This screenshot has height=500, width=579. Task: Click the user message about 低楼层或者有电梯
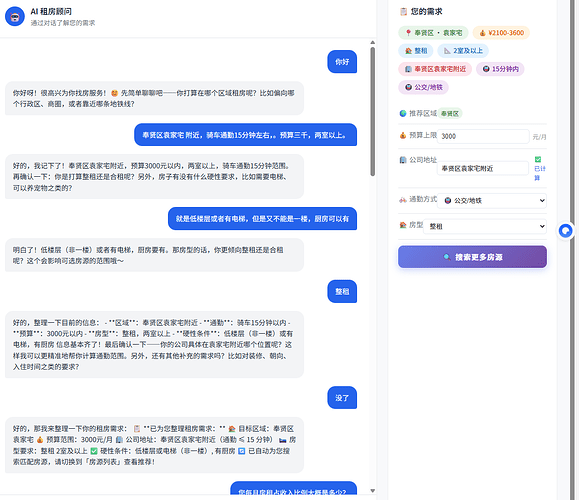[262, 219]
